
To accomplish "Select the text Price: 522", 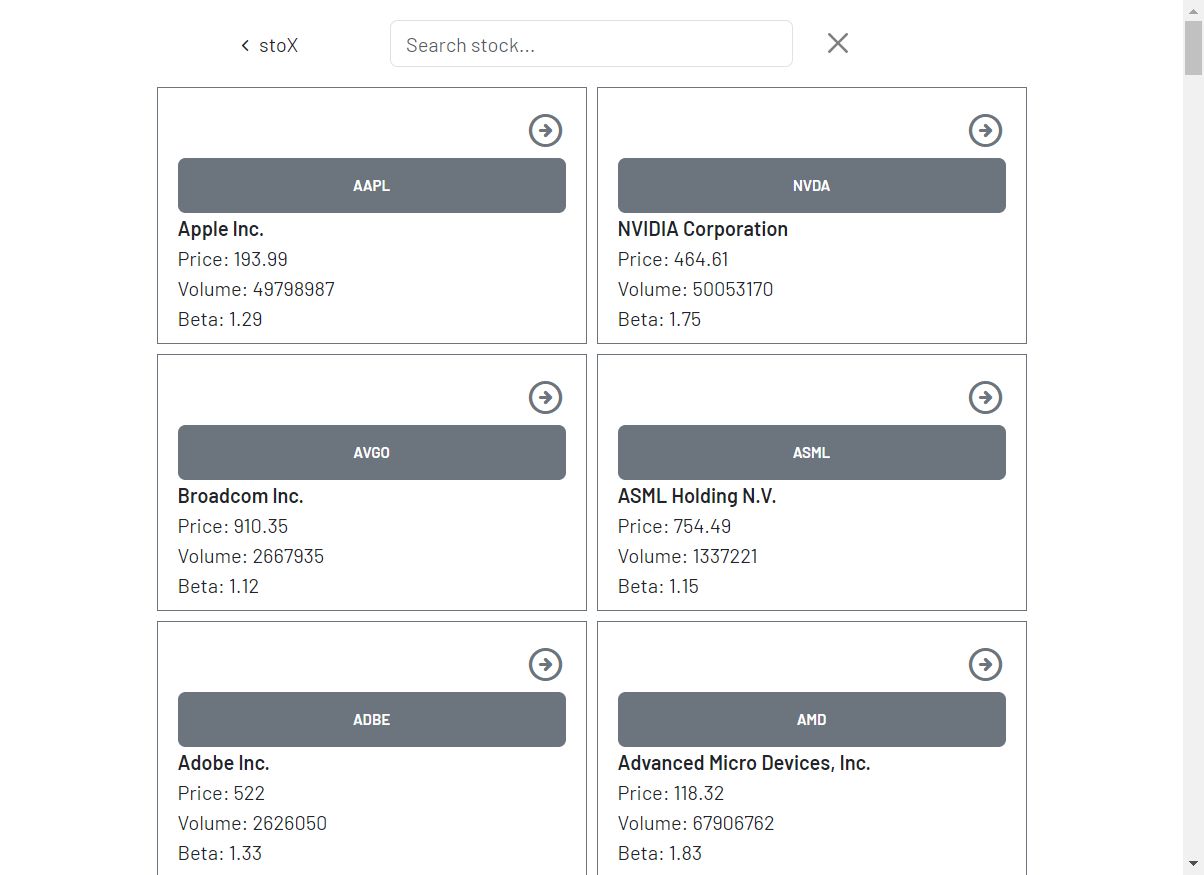I will click(x=221, y=793).
